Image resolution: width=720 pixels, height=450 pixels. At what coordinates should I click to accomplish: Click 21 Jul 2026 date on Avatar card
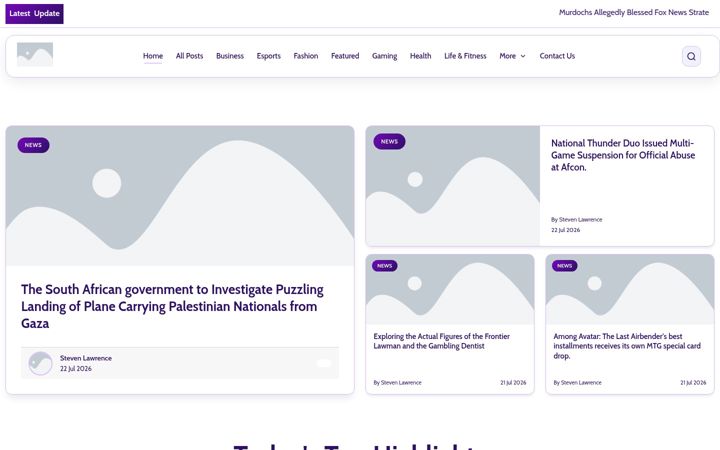click(693, 382)
